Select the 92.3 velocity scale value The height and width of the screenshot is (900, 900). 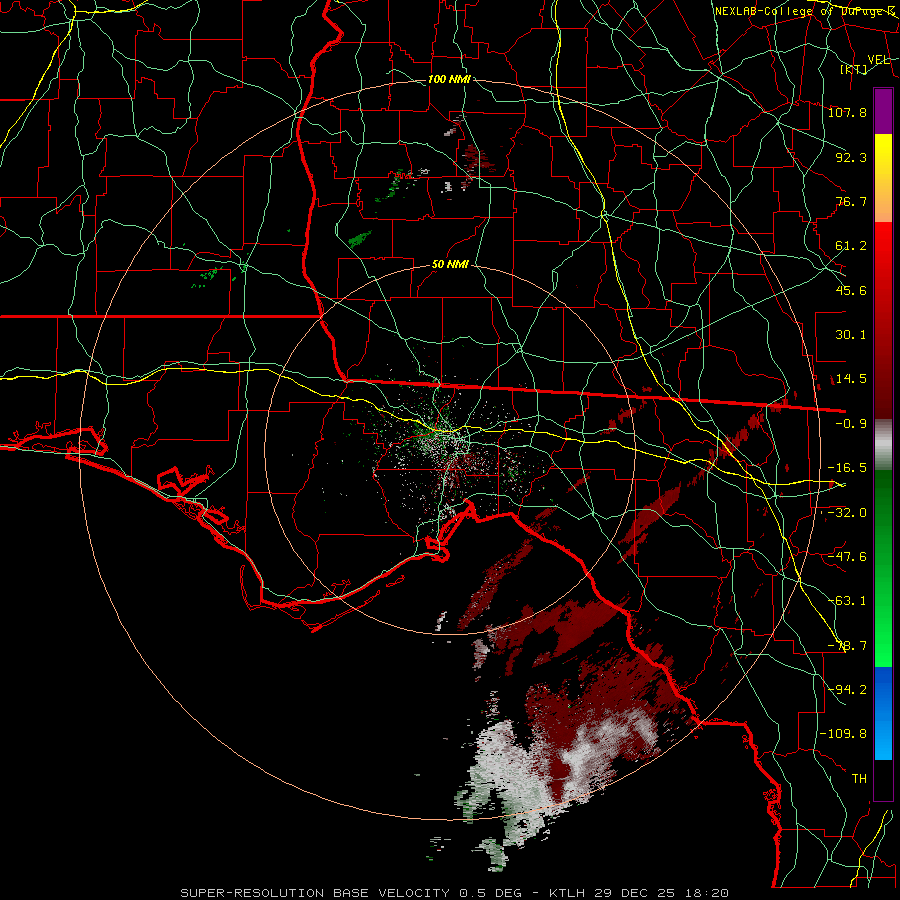click(851, 157)
